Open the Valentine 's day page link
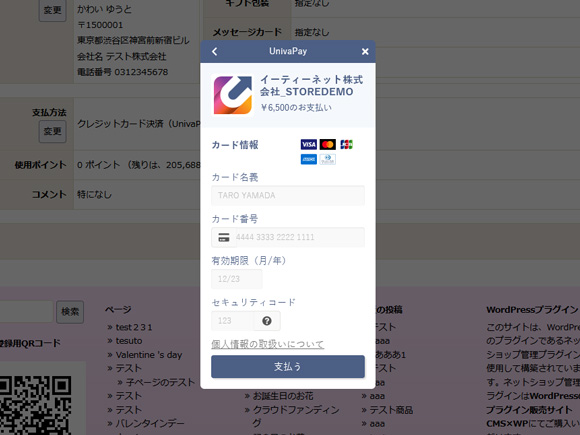 (149, 355)
